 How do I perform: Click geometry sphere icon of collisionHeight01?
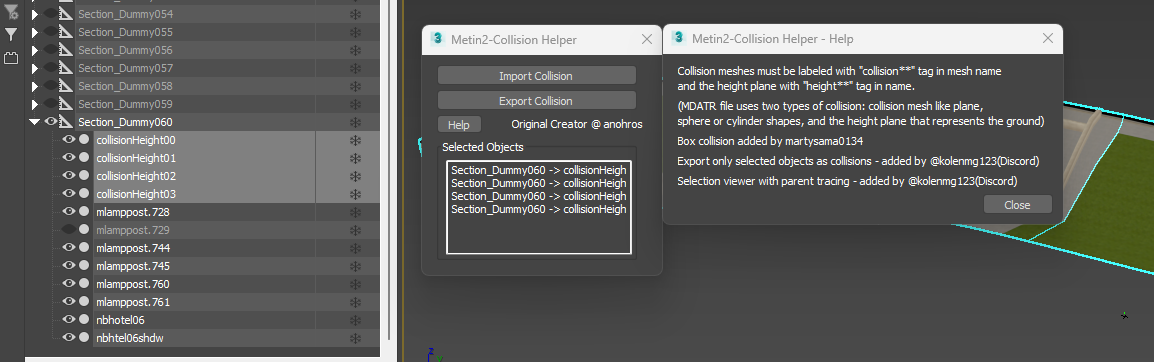pos(84,158)
